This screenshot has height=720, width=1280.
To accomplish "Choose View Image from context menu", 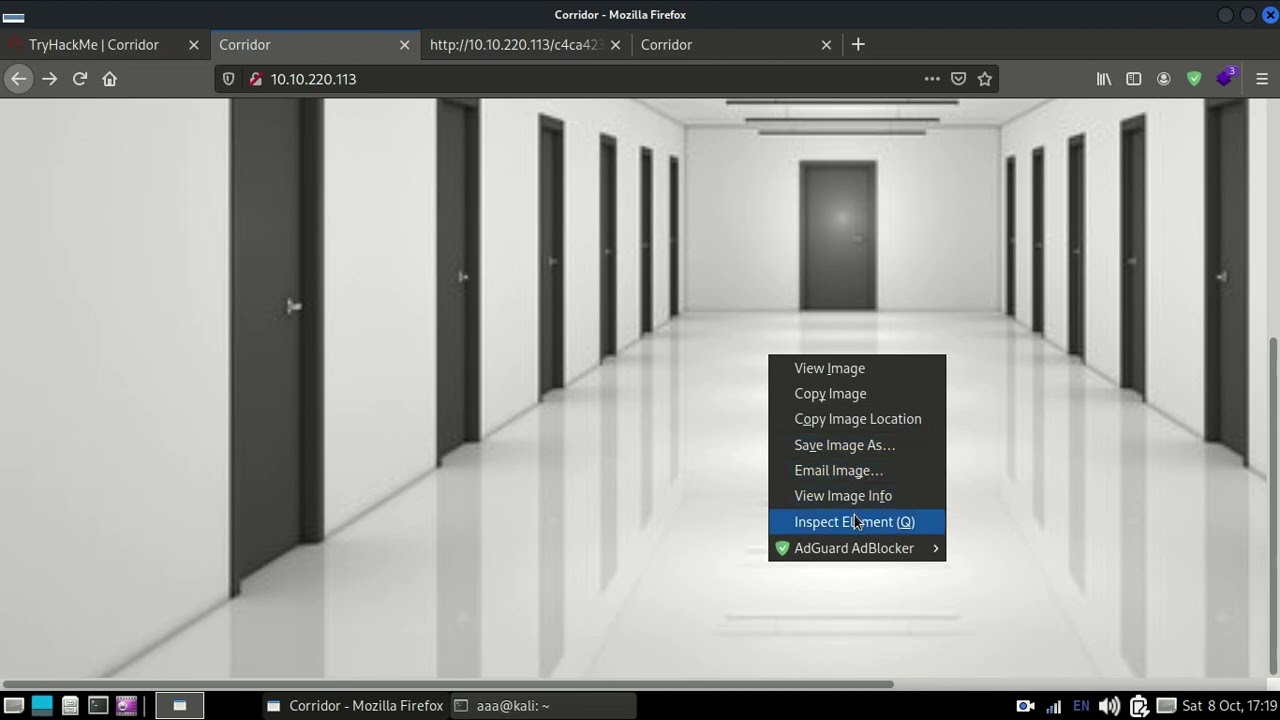I will point(857,368).
